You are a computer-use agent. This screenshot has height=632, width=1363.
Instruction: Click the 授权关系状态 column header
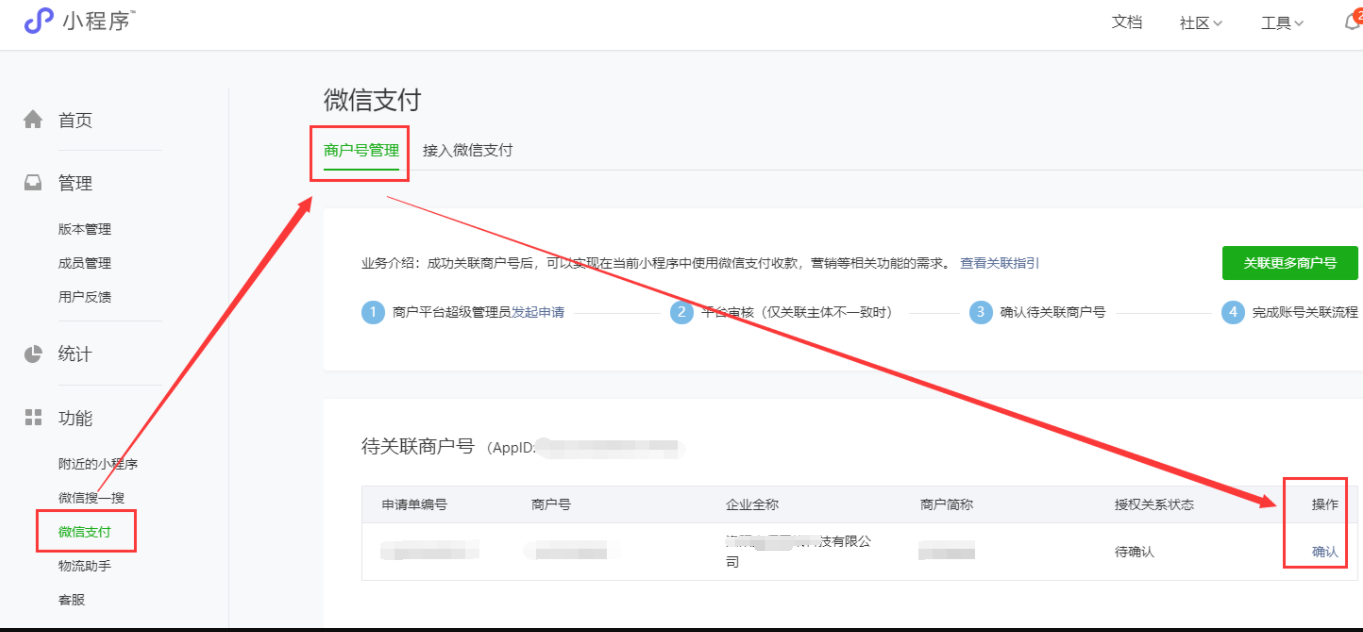click(x=1154, y=504)
